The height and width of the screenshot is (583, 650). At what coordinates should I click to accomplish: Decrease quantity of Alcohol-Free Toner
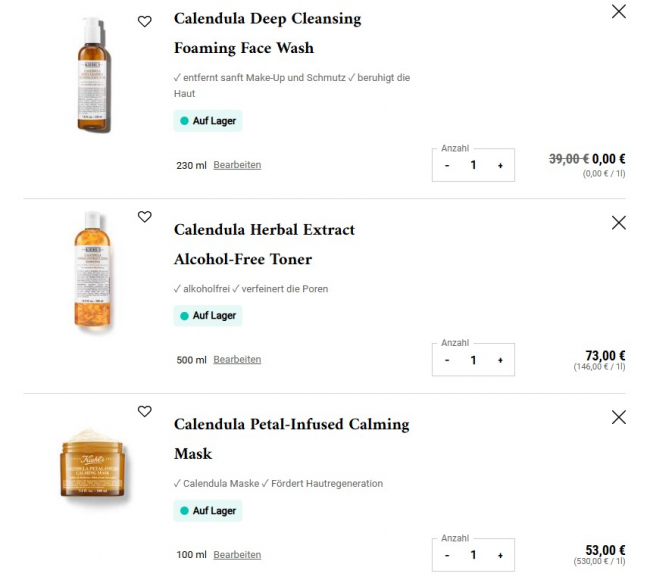pyautogui.click(x=447, y=360)
